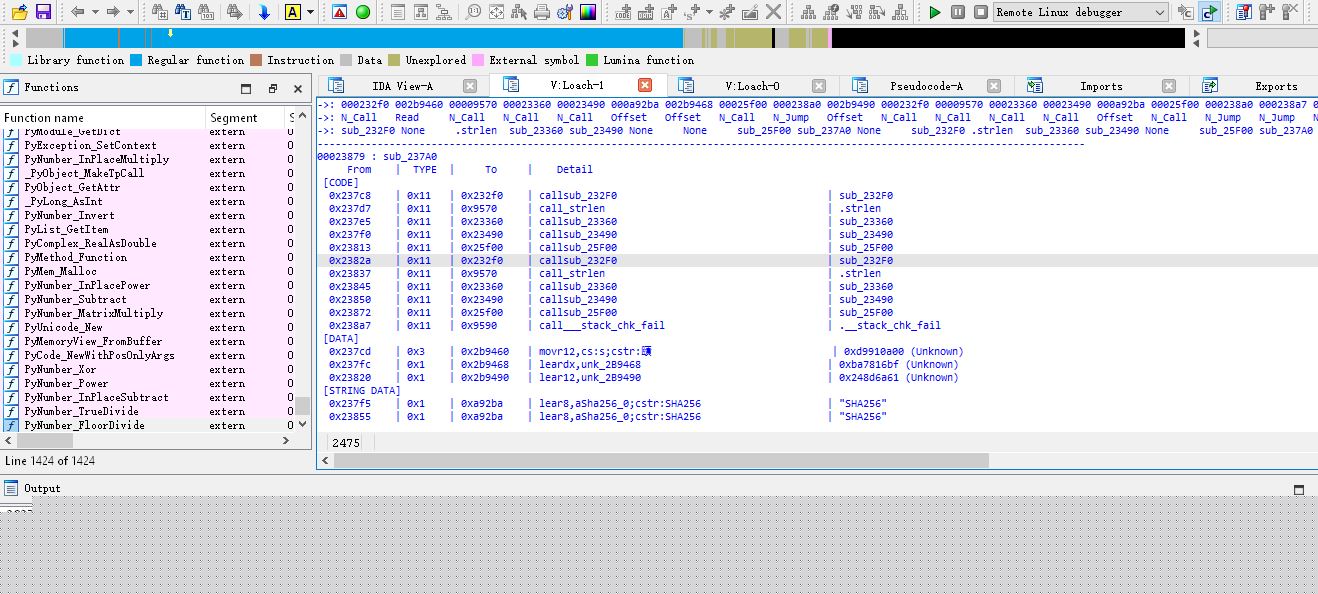Go to the Imports tab
Image resolution: width=1318 pixels, height=594 pixels.
1101,86
